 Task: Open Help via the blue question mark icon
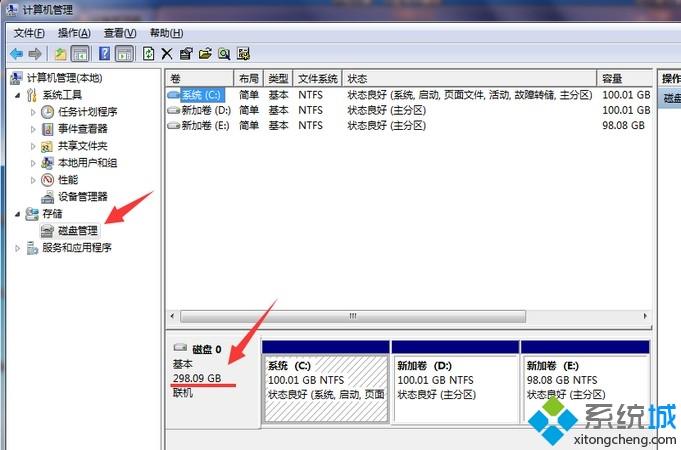[104, 54]
